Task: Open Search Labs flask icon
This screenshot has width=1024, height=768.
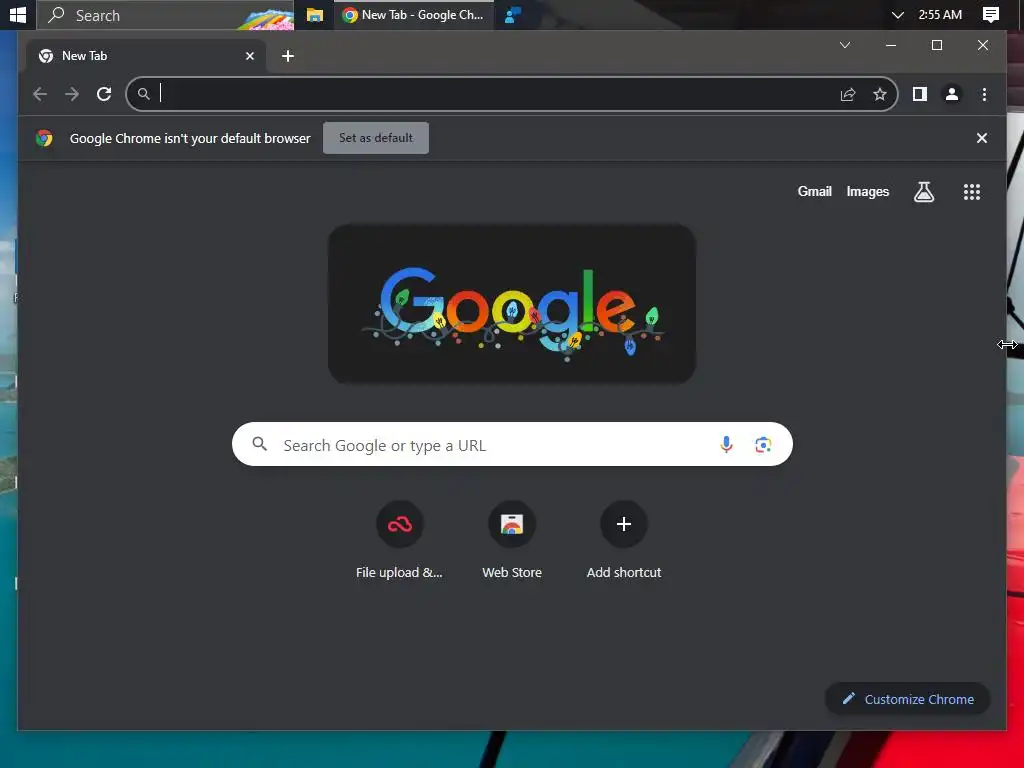Action: point(923,191)
